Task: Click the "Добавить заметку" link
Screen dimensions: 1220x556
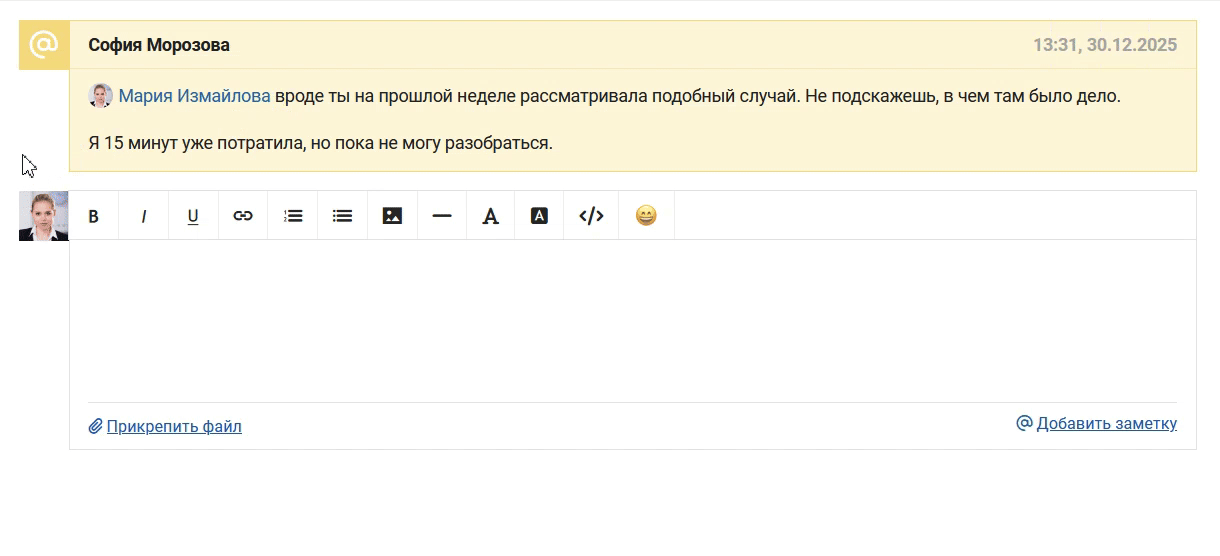Action: 1106,424
